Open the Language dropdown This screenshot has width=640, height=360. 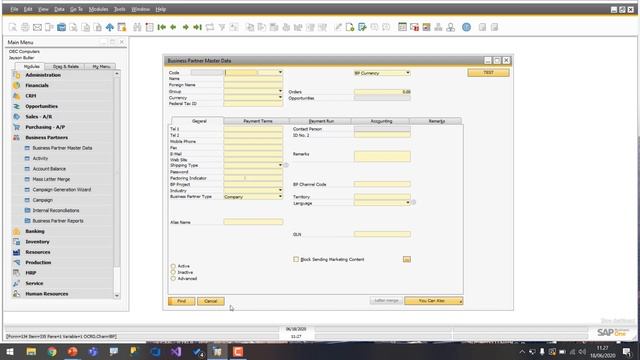[407, 203]
